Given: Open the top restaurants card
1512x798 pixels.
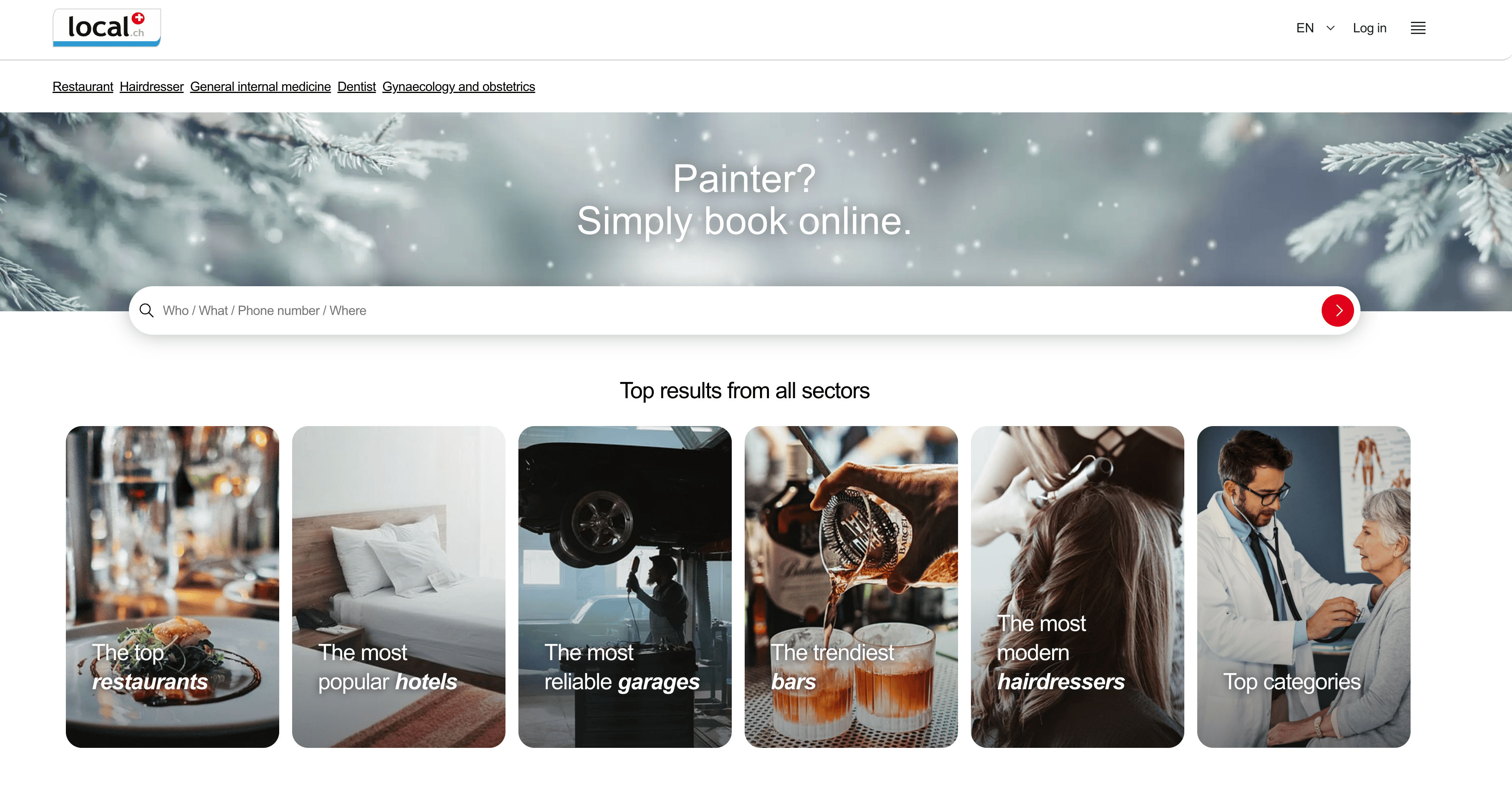Looking at the screenshot, I should (x=172, y=586).
